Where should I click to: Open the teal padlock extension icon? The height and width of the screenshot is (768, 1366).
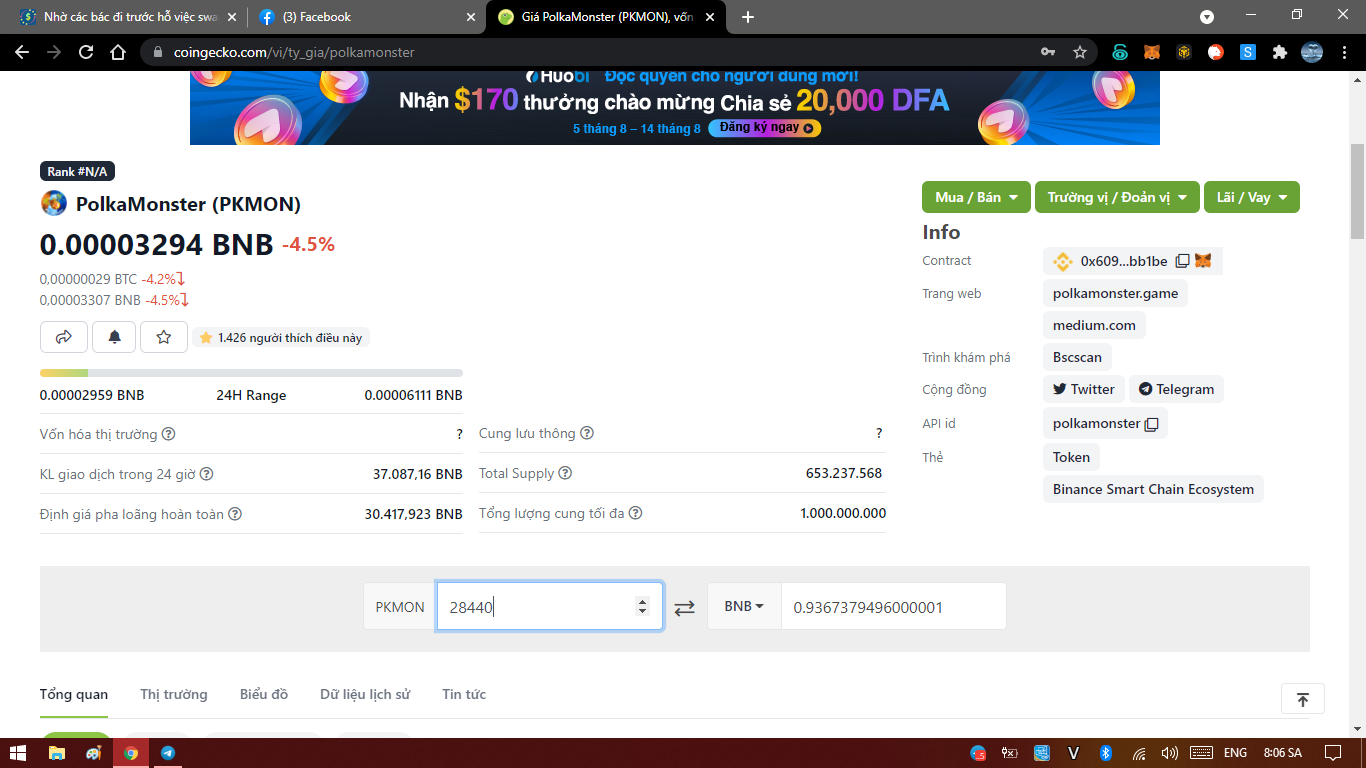[x=1120, y=52]
